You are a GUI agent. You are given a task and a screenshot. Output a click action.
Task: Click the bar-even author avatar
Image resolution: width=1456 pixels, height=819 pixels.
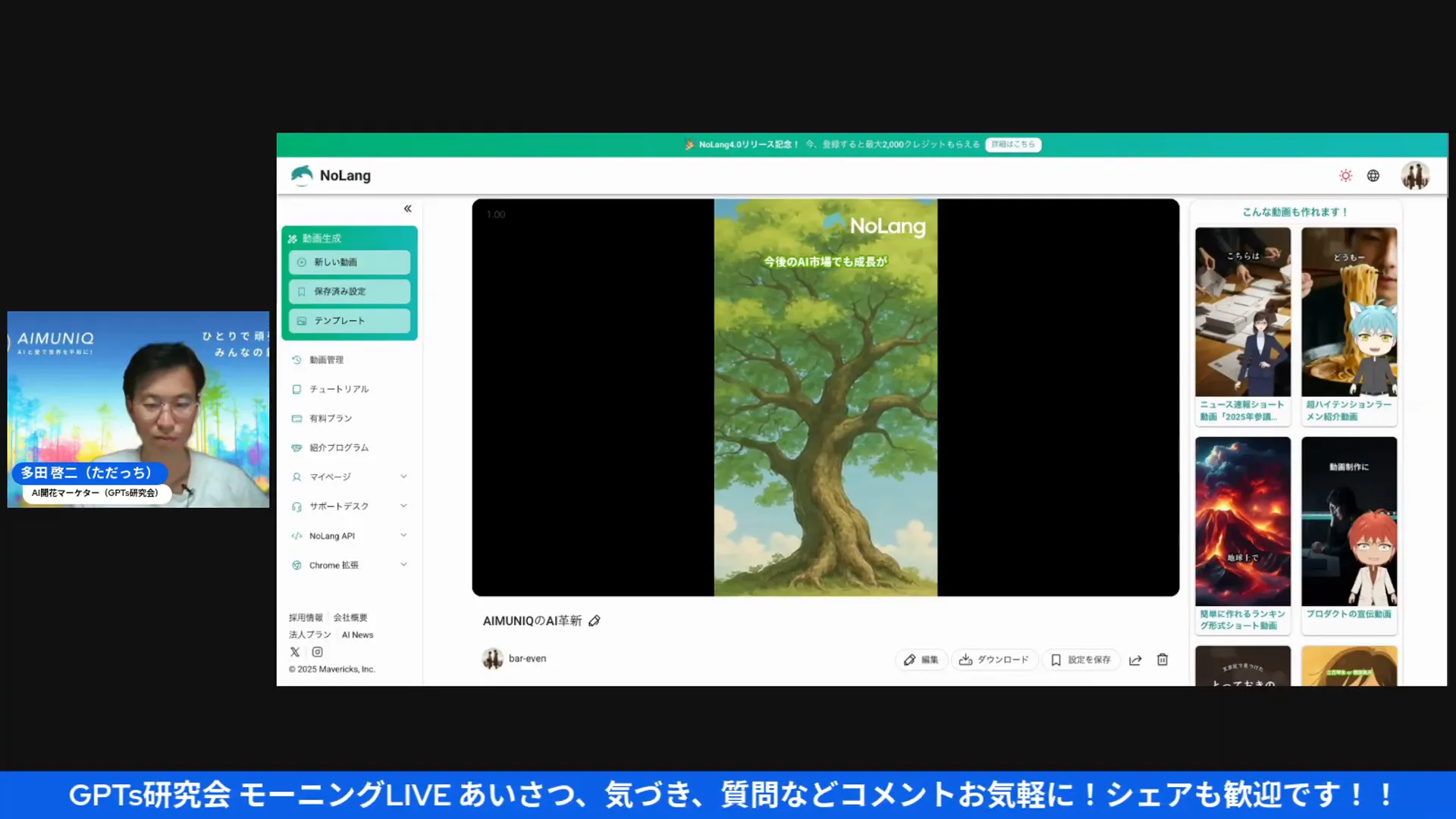coord(493,659)
